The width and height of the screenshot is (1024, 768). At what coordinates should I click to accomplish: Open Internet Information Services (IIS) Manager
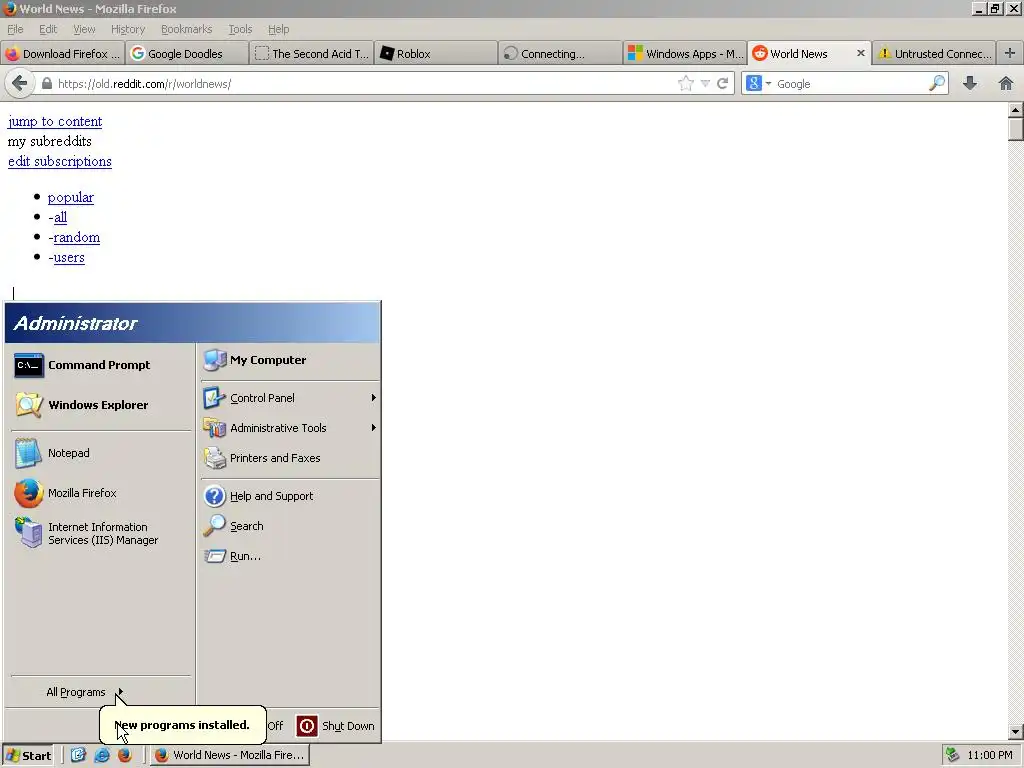point(100,534)
